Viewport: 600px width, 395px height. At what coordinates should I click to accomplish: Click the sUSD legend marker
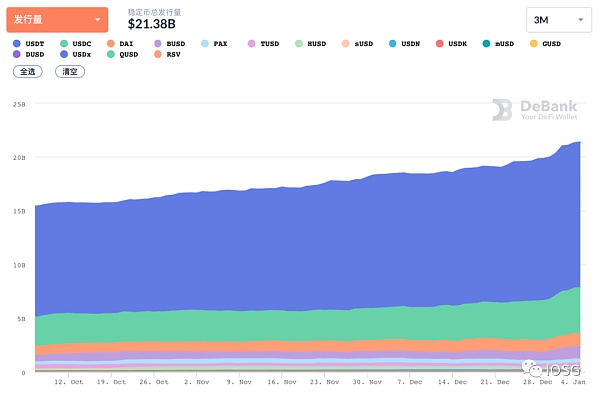click(346, 44)
